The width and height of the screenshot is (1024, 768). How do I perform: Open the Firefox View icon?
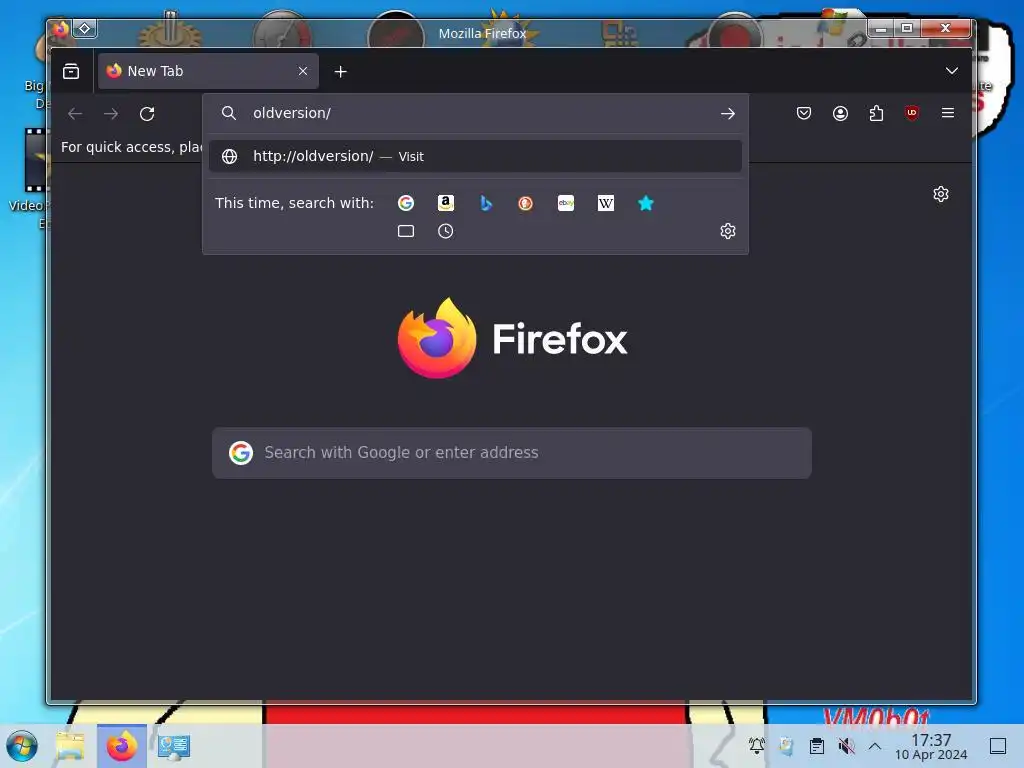pyautogui.click(x=71, y=71)
